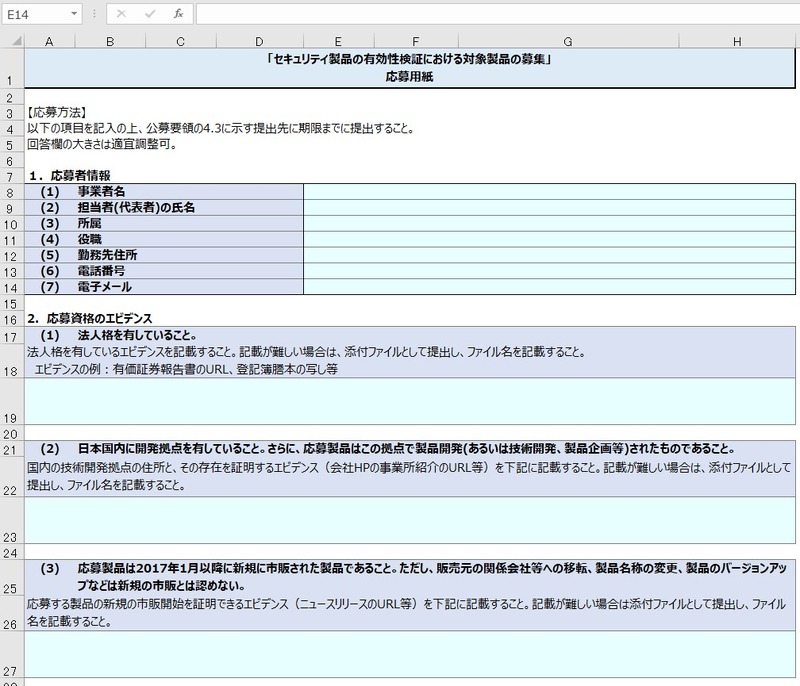The height and width of the screenshot is (686, 800).
Task: Select the column H header
Action: point(736,41)
